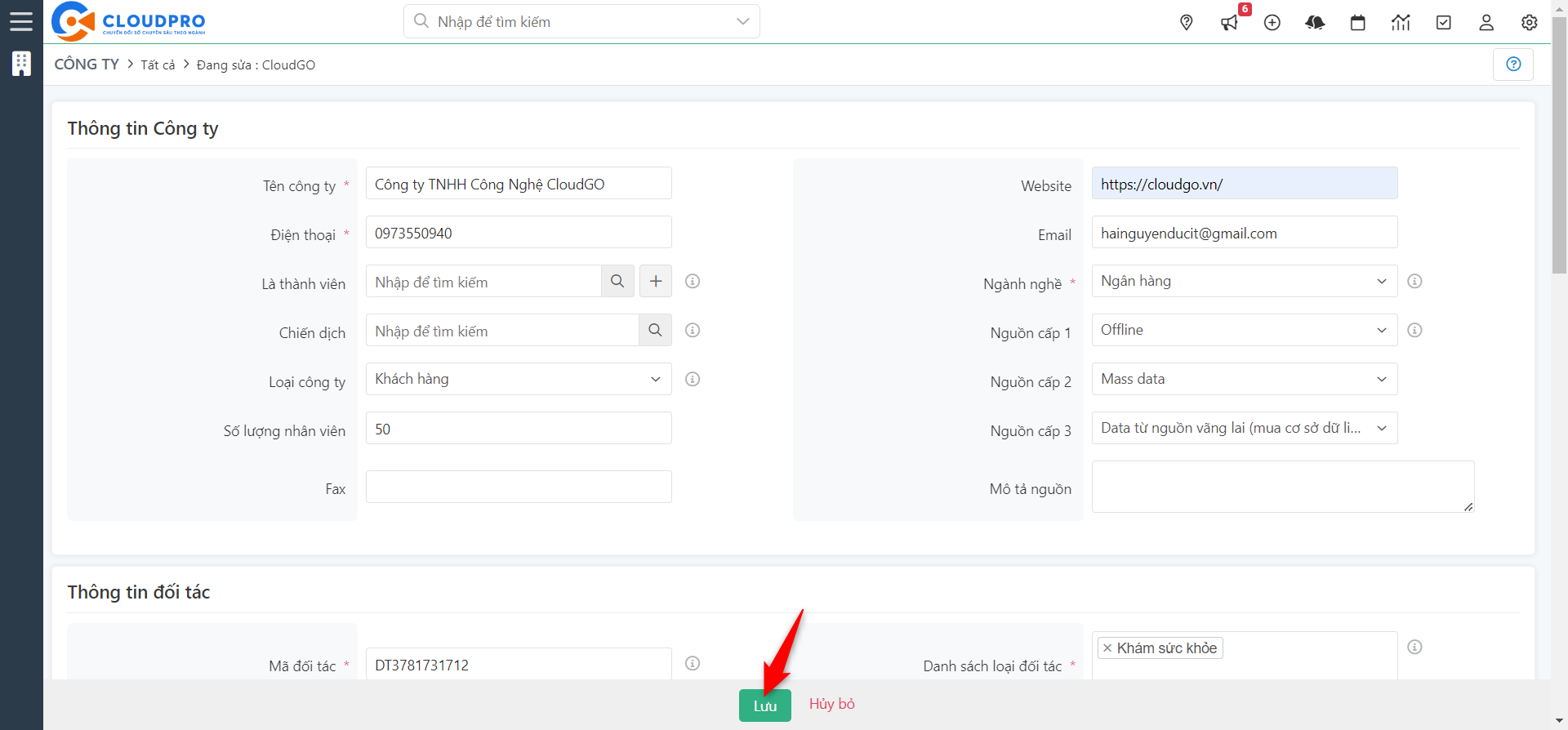Screen dimensions: 1568x730
Task: Click the CloudPro logo
Action: click(x=128, y=21)
